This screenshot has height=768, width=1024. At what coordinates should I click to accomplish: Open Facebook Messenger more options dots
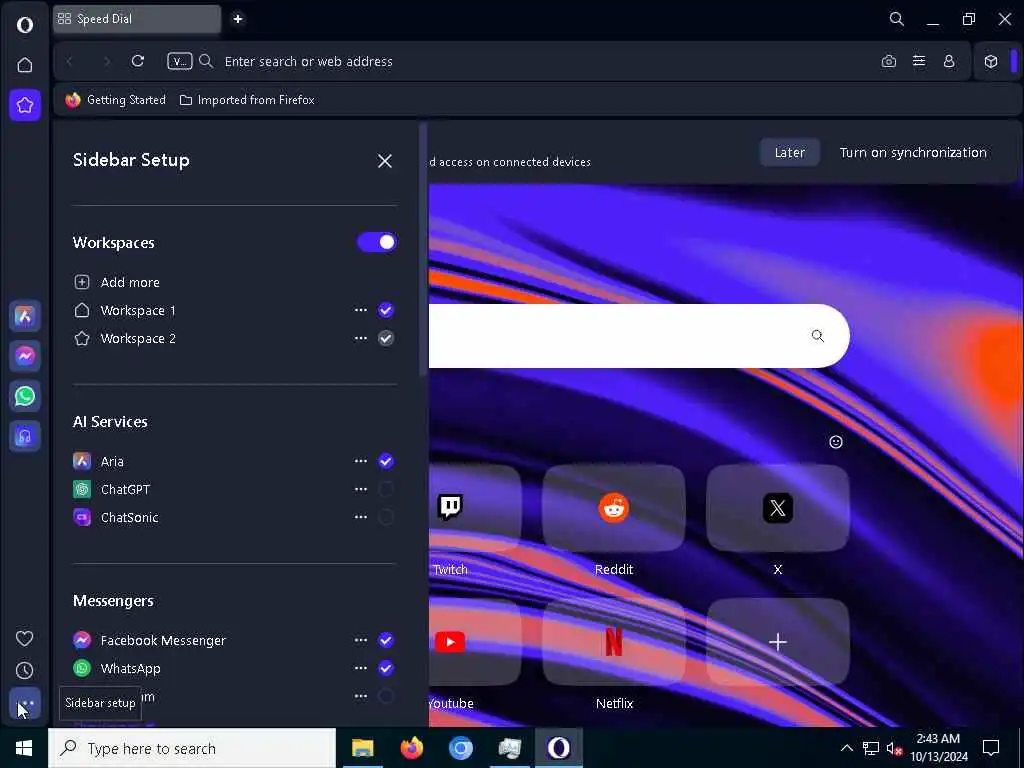(360, 640)
